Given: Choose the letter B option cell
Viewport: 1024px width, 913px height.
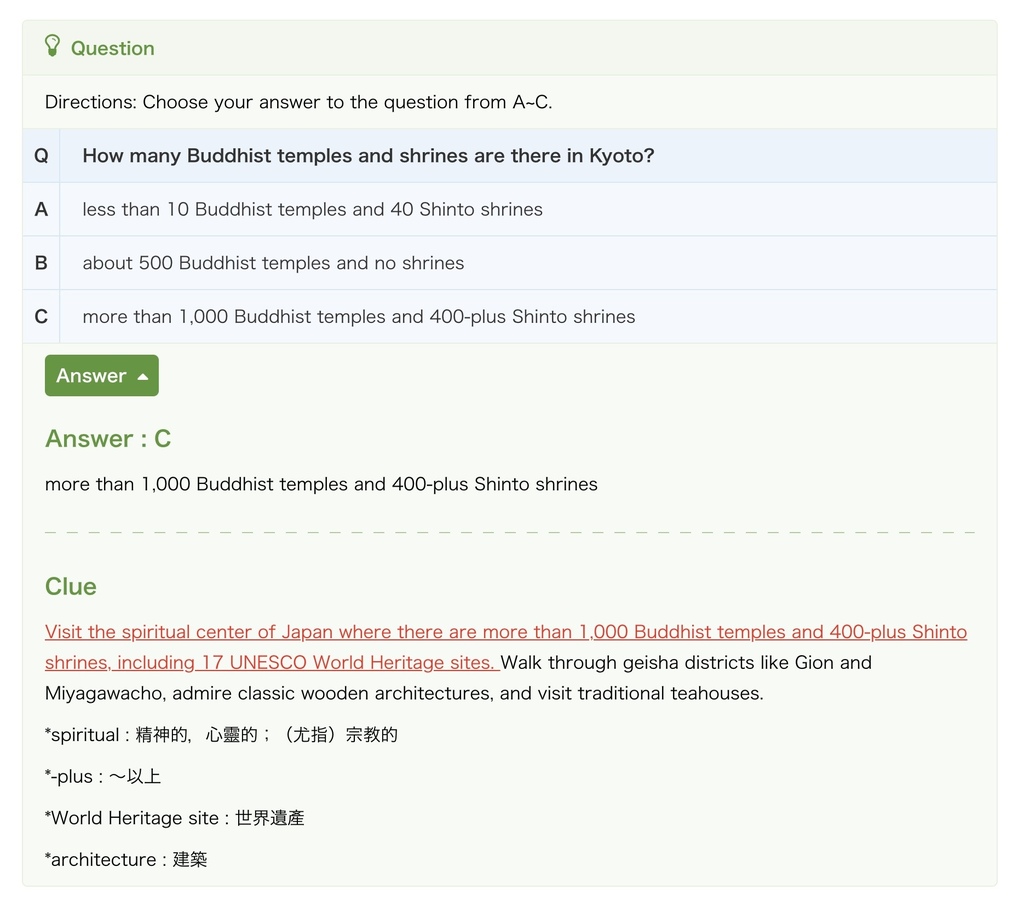Looking at the screenshot, I should (41, 263).
